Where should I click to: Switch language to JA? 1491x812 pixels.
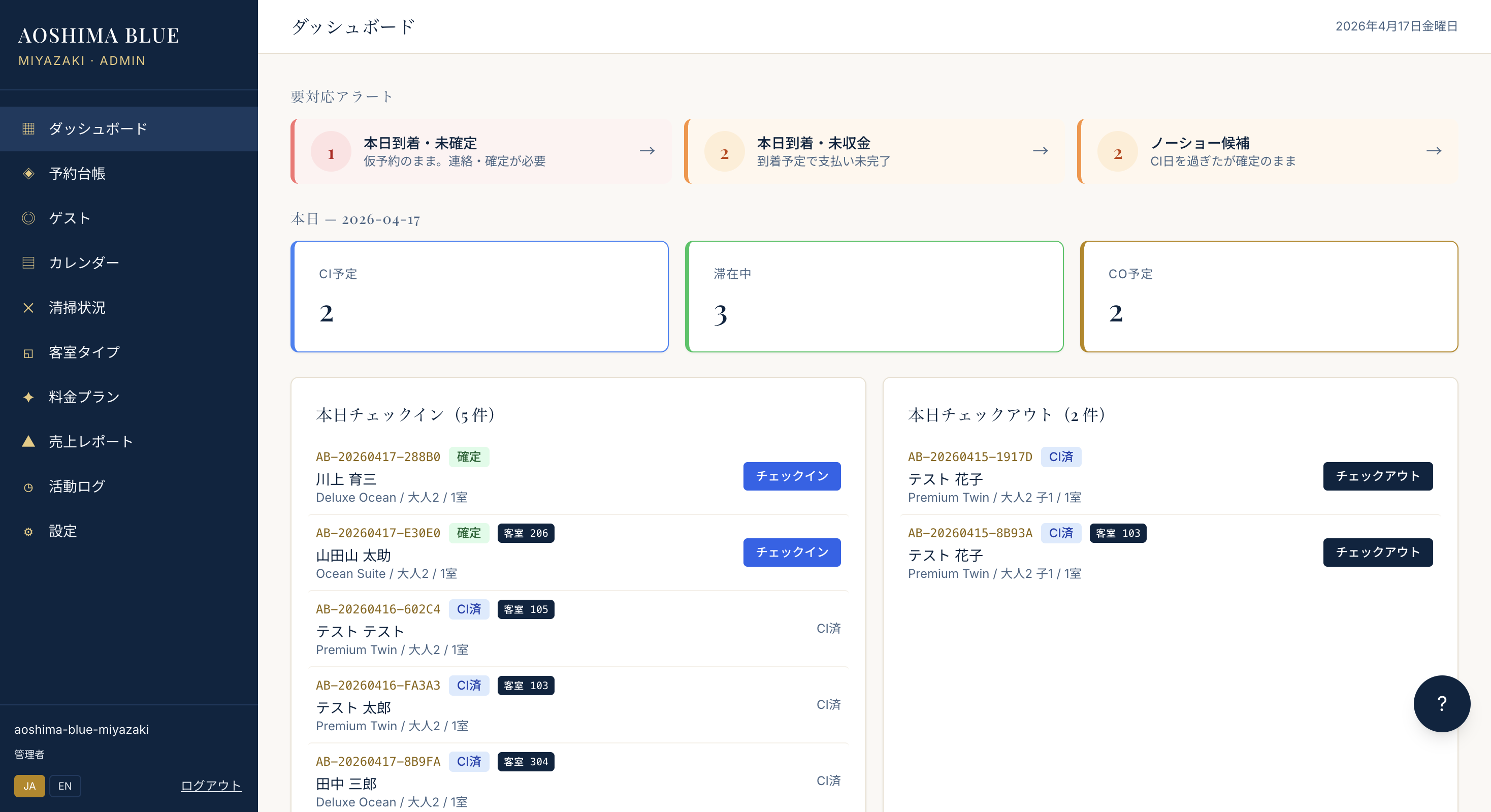pyautogui.click(x=29, y=786)
